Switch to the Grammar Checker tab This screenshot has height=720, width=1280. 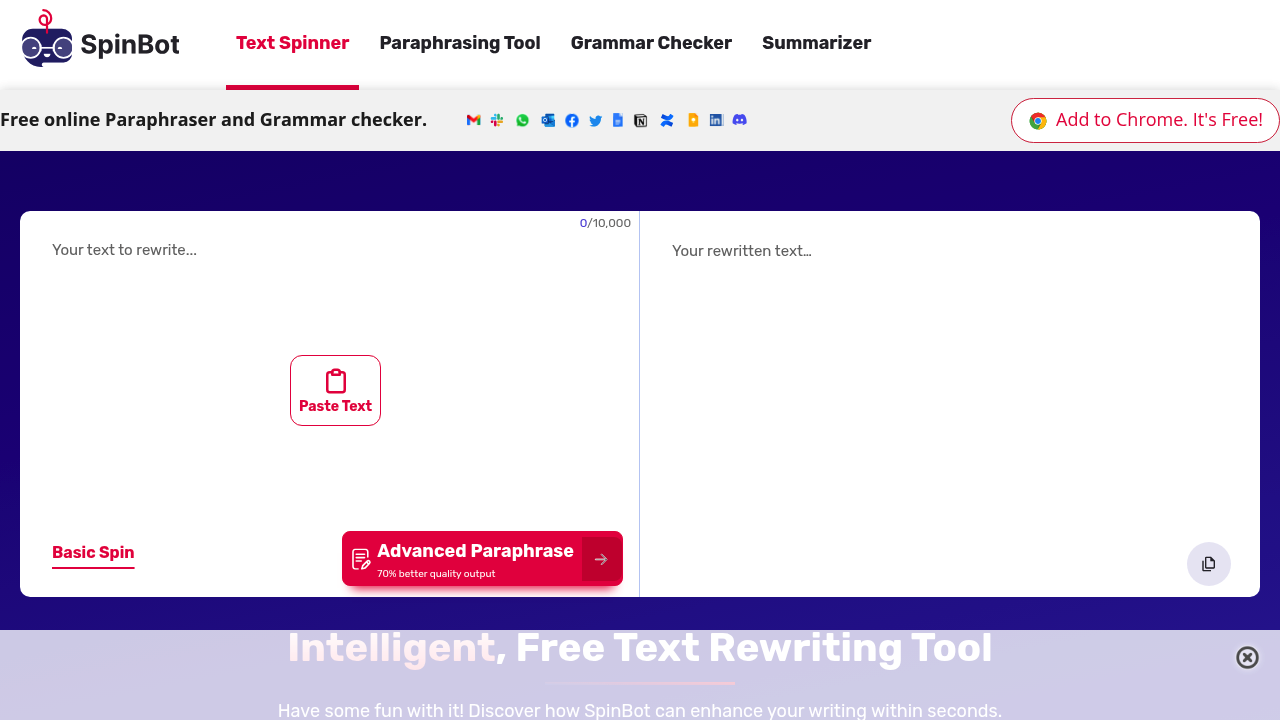(x=651, y=43)
